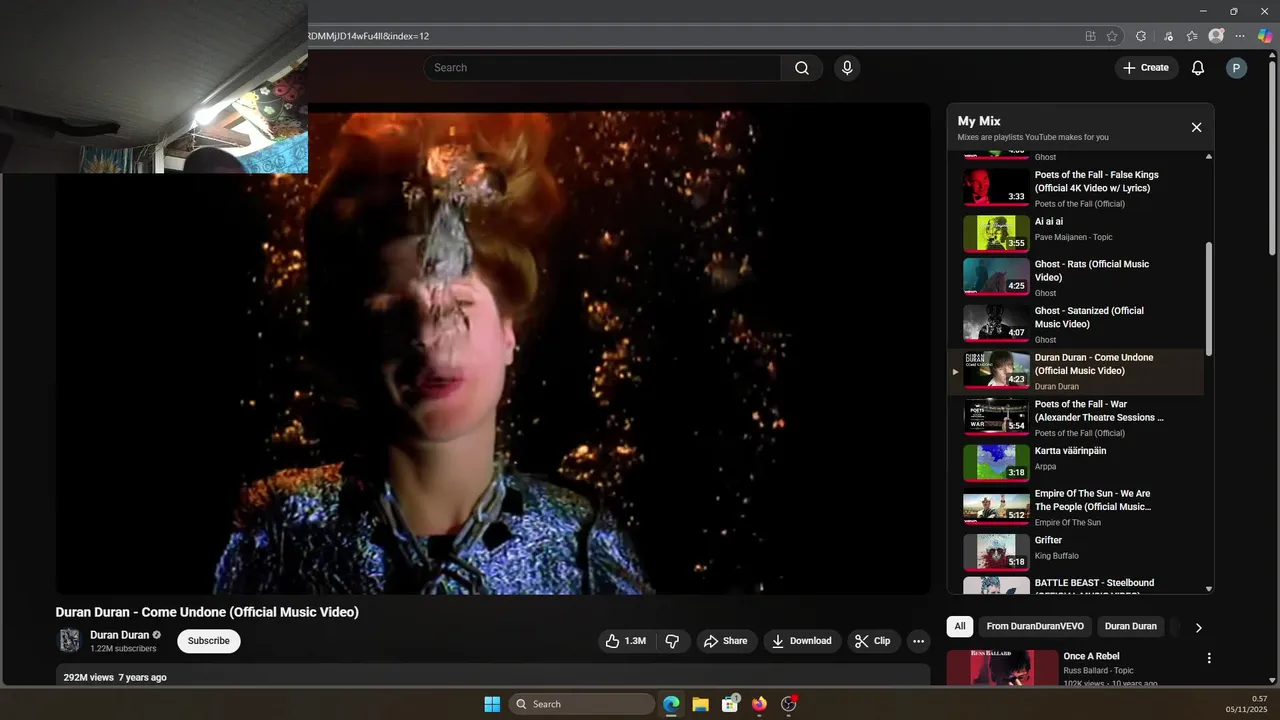Open options menu for Once A Rebel
Image resolution: width=1280 pixels, height=720 pixels.
tap(1209, 658)
